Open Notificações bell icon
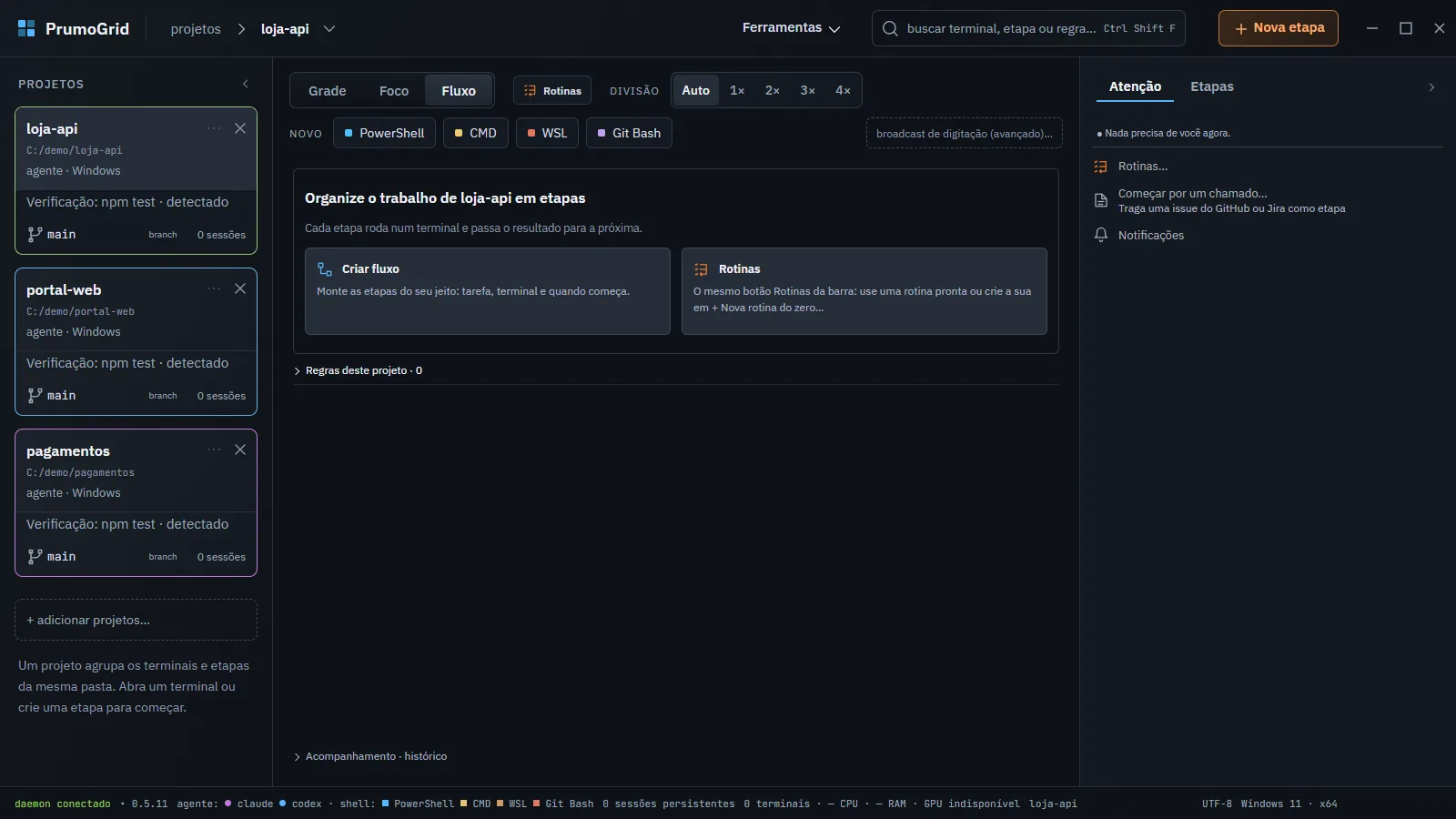Screen dimensions: 1456x819 1101,235
